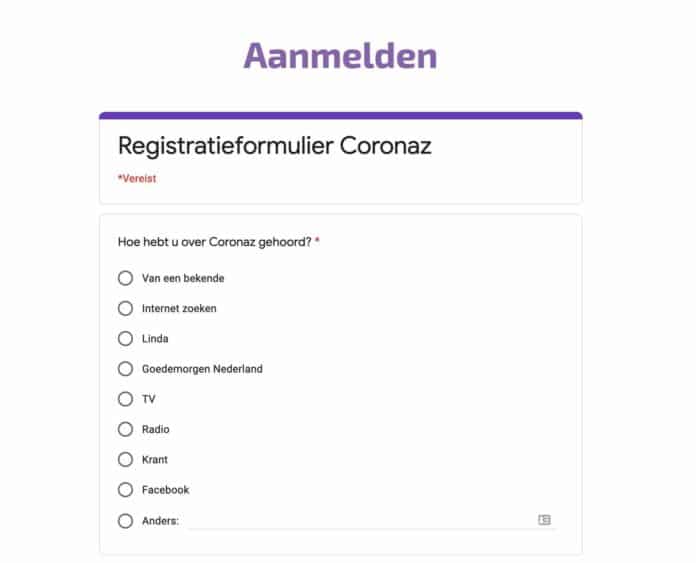Choose the 'Radio' option circle
Screen dimensions: 696x563
click(x=125, y=429)
